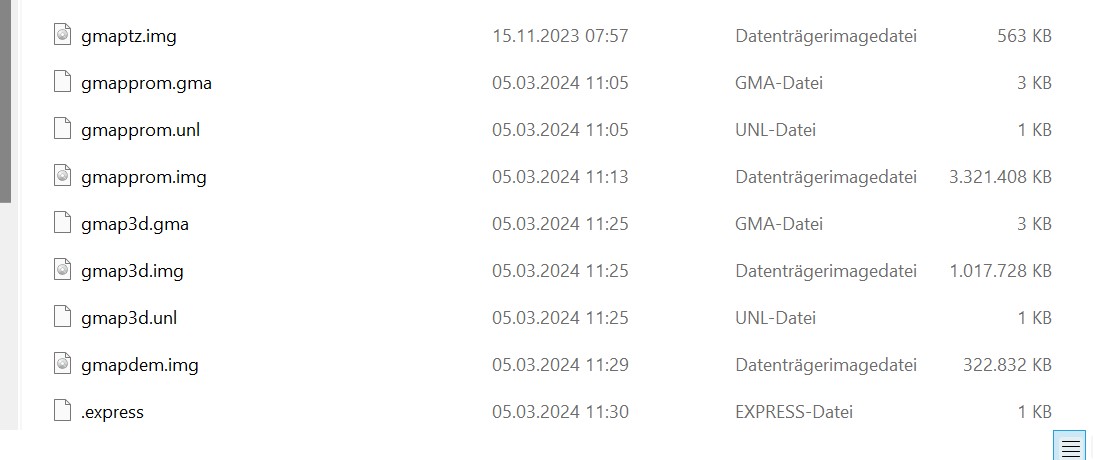This screenshot has height=460, width=1093.
Task: Click the gmaptz.img disk image icon
Action: (63, 36)
